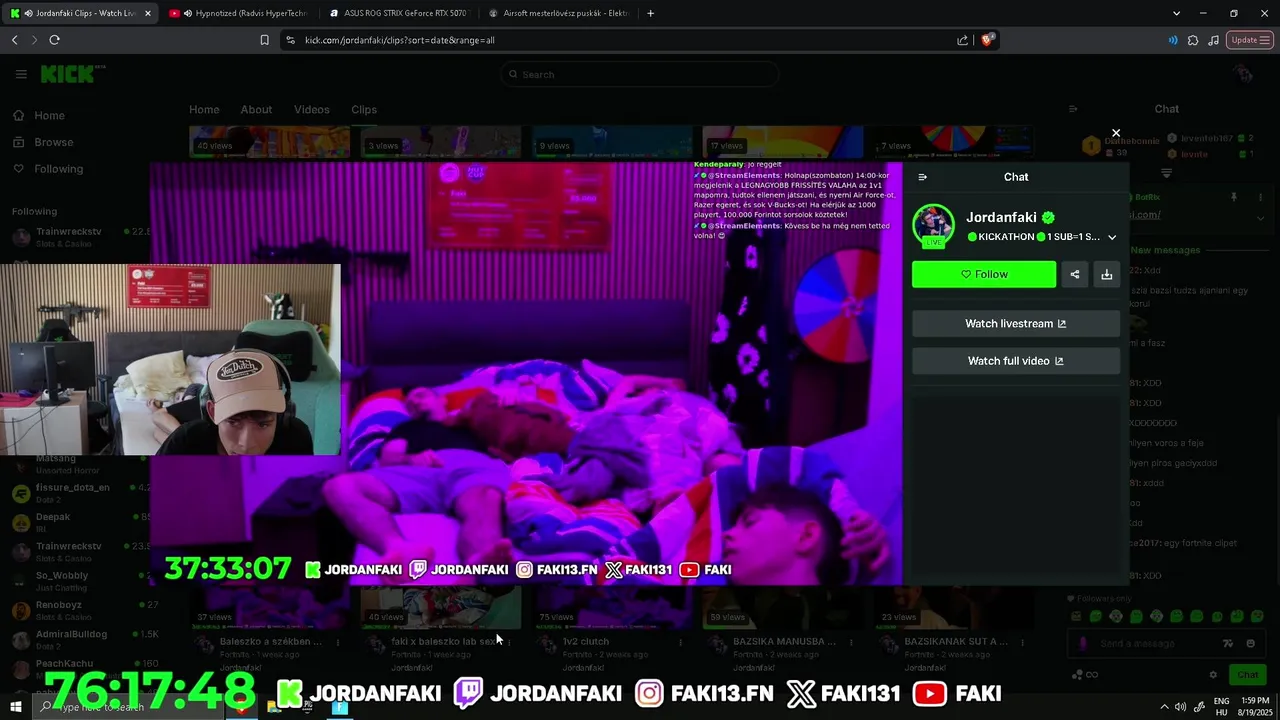1280x720 pixels.
Task: Open the Watch full video link
Action: pos(1016,361)
